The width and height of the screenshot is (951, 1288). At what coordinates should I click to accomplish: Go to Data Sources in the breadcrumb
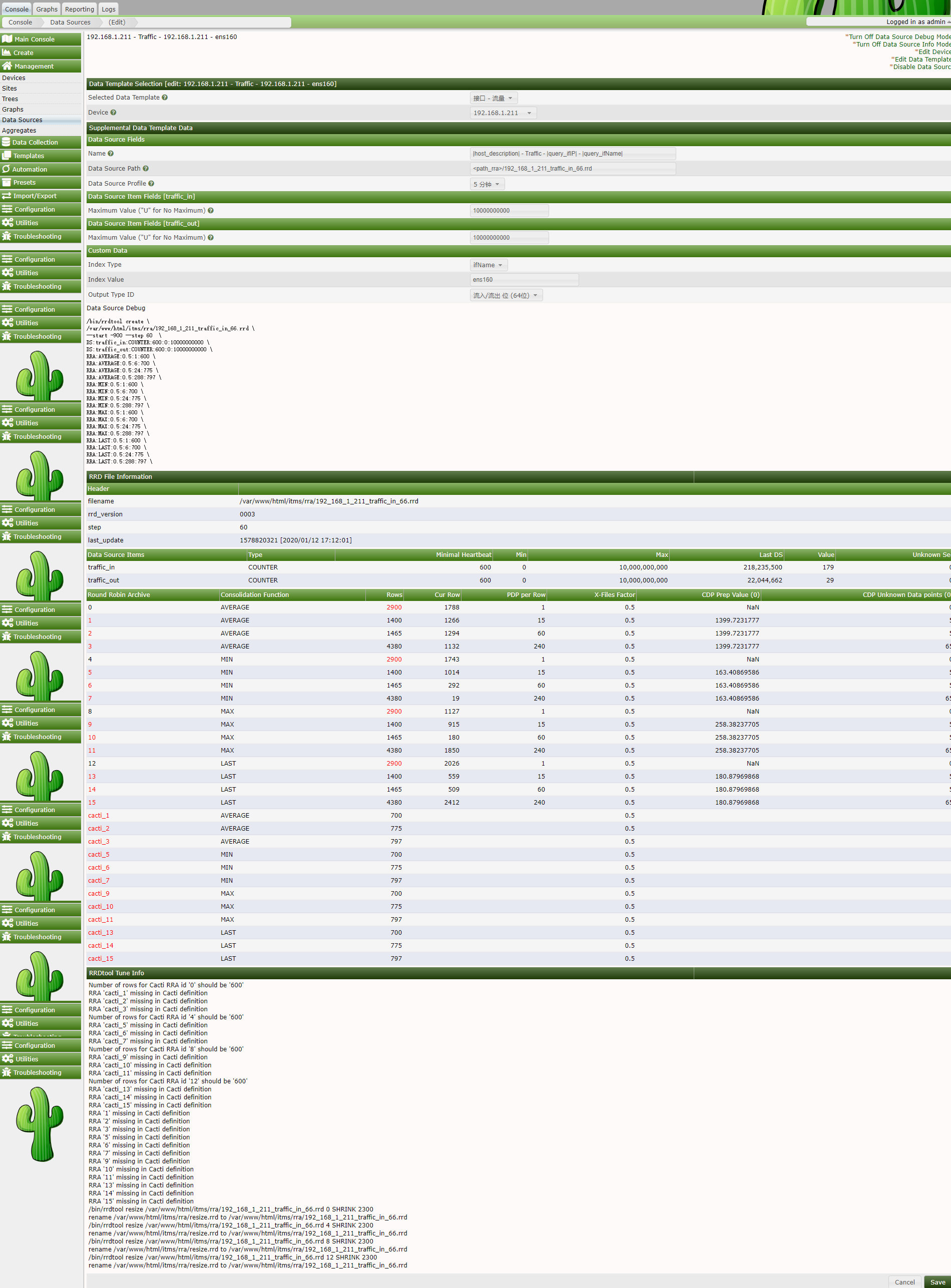70,23
